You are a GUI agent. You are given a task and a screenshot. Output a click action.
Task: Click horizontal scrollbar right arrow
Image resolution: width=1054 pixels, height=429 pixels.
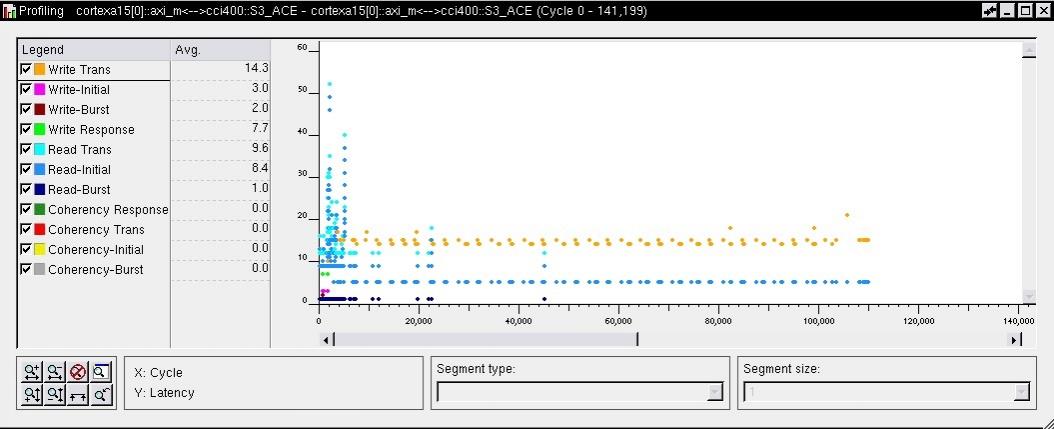[x=1014, y=340]
